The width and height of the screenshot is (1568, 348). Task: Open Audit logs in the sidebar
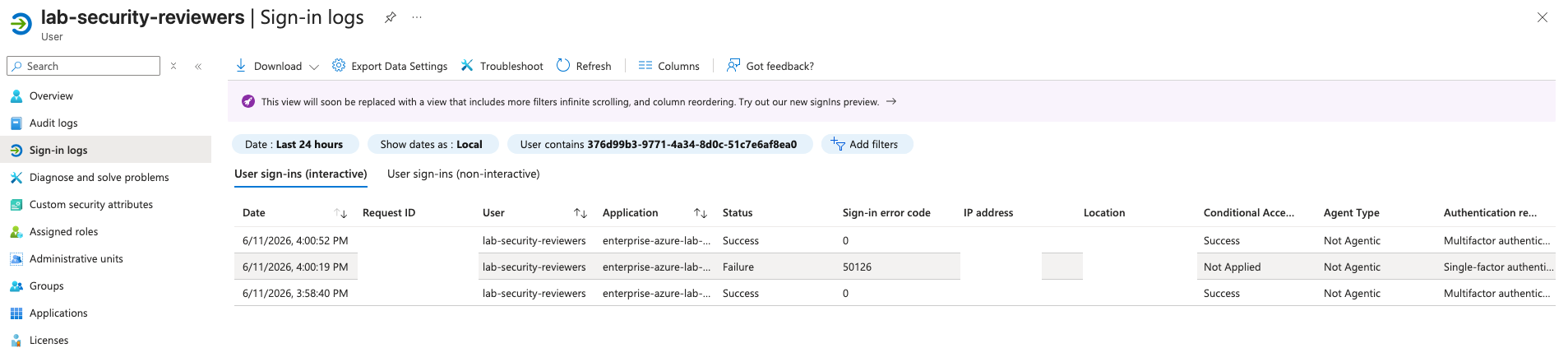click(105, 123)
